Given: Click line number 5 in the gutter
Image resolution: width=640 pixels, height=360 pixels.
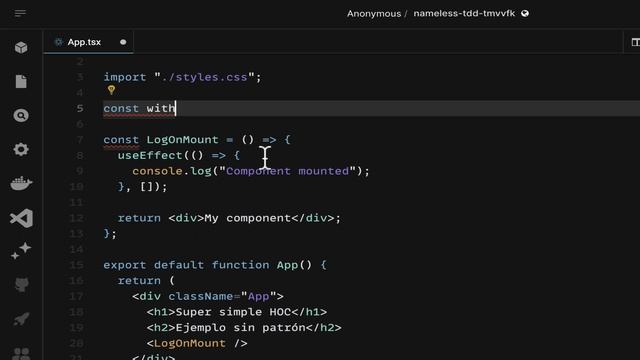Looking at the screenshot, I should click(80, 109).
